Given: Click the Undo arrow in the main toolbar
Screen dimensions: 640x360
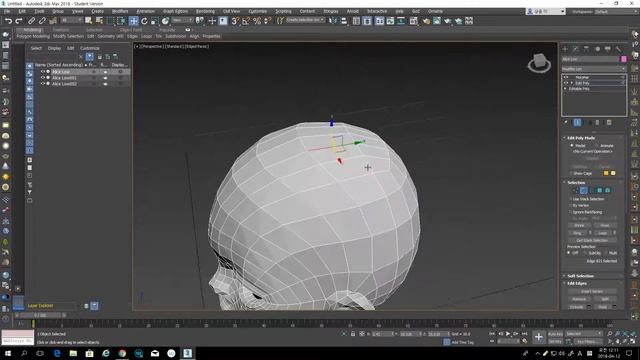Looking at the screenshot, I should point(8,21).
